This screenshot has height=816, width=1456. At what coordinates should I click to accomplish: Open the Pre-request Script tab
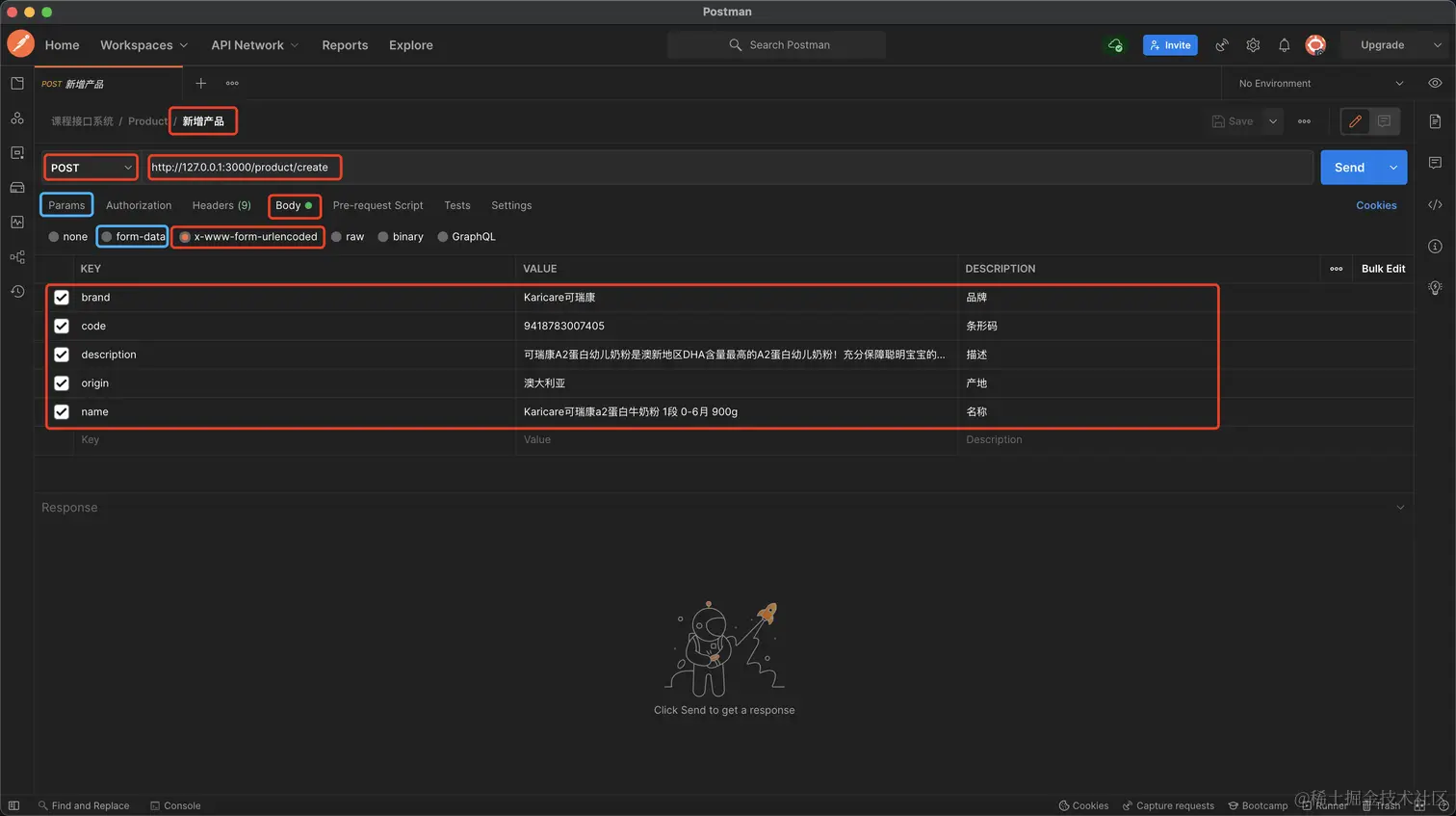(377, 205)
